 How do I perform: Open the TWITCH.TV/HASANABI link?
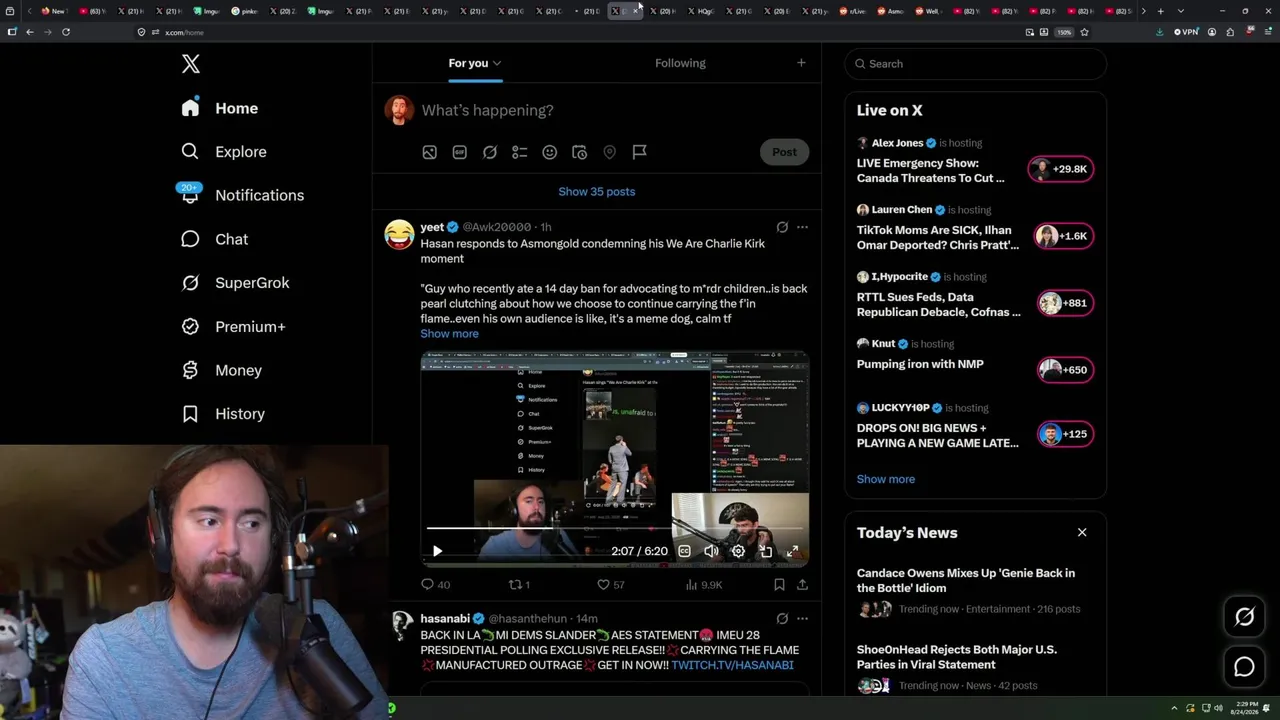(x=732, y=665)
